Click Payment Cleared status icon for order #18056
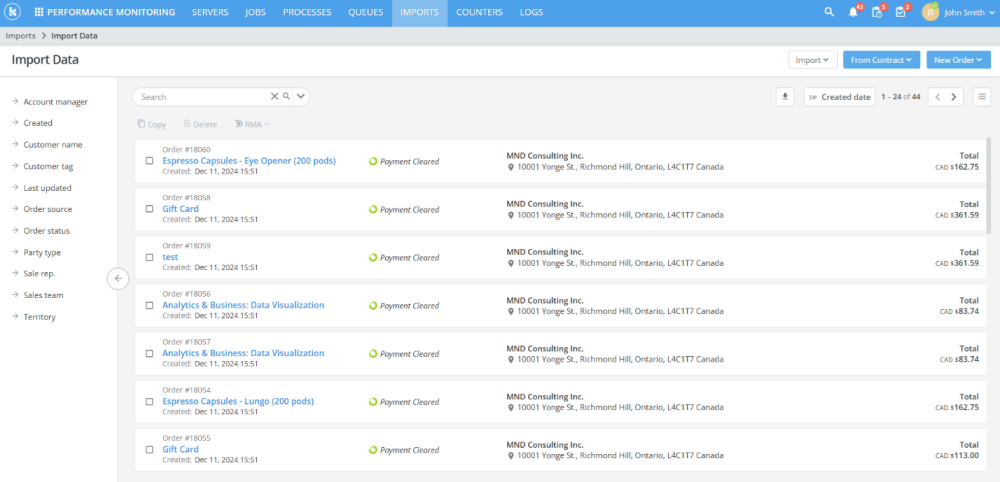 click(x=373, y=305)
